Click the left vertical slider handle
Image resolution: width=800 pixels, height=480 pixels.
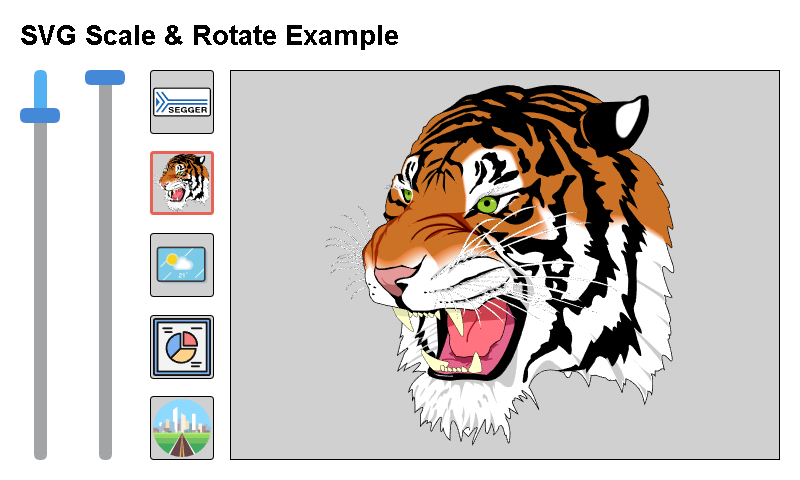40,115
